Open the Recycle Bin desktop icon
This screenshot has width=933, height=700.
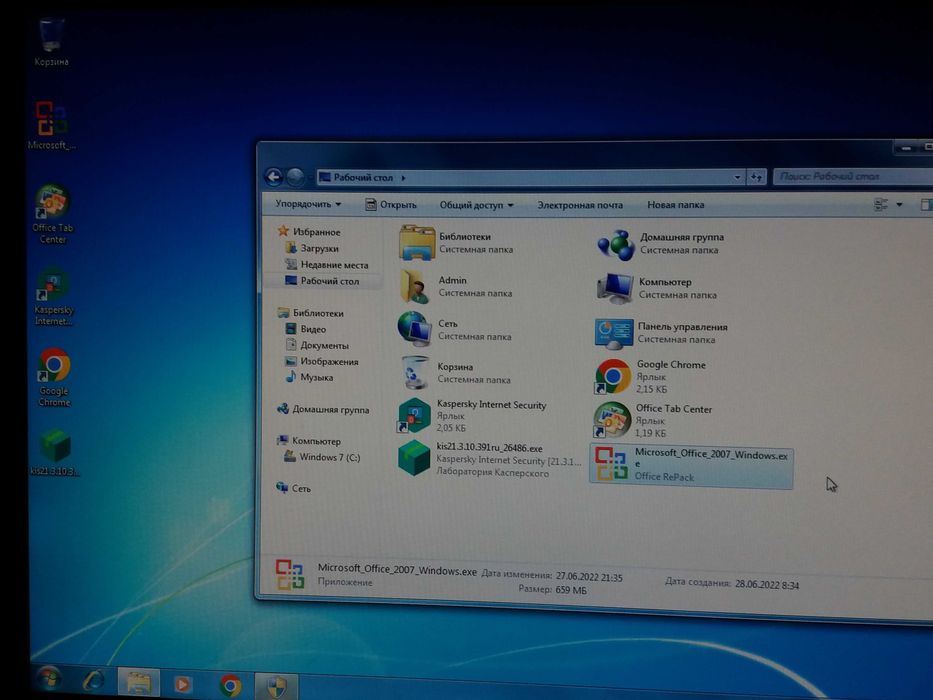click(52, 42)
